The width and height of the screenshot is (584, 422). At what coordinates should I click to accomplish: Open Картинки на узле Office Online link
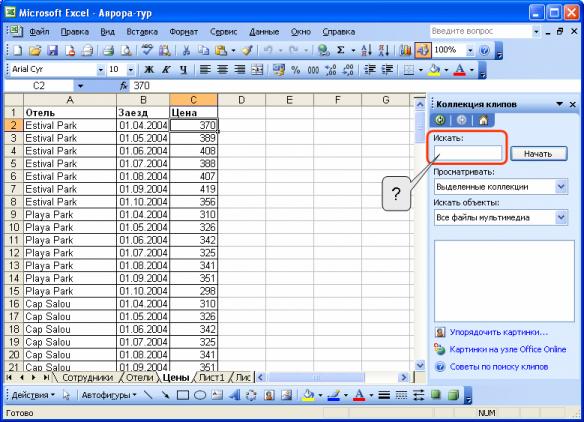(508, 349)
